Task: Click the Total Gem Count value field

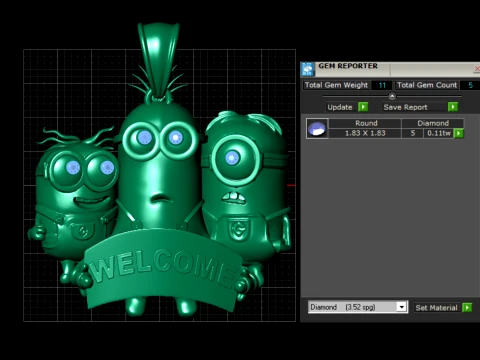Action: [470, 85]
